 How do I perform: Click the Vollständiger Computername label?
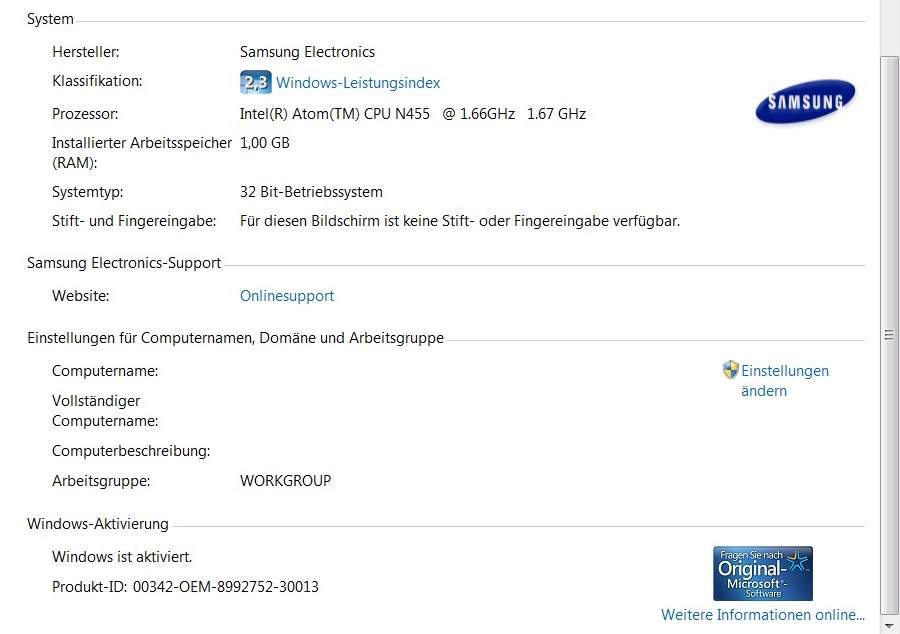(105, 411)
